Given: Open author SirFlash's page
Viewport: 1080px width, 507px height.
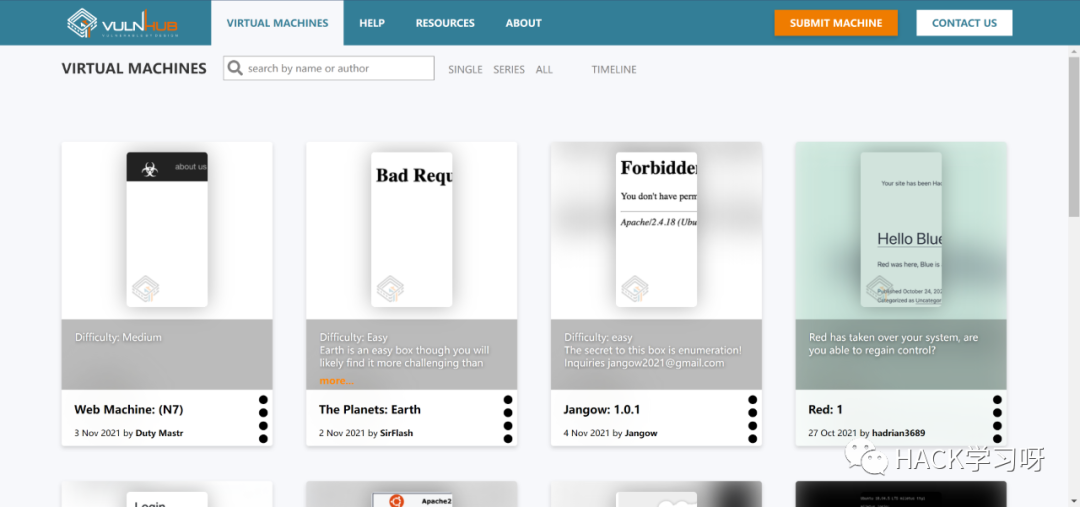Looking at the screenshot, I should click(x=396, y=433).
